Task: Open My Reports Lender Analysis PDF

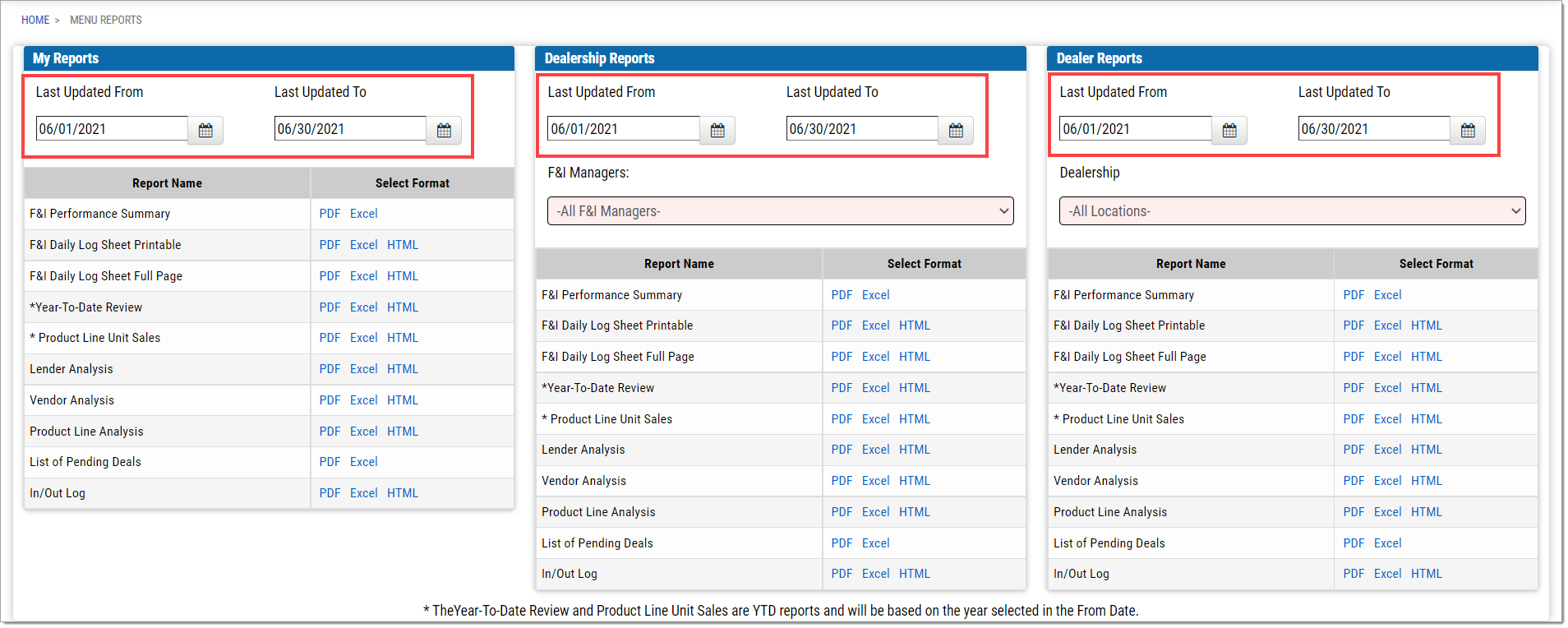Action: [x=330, y=369]
